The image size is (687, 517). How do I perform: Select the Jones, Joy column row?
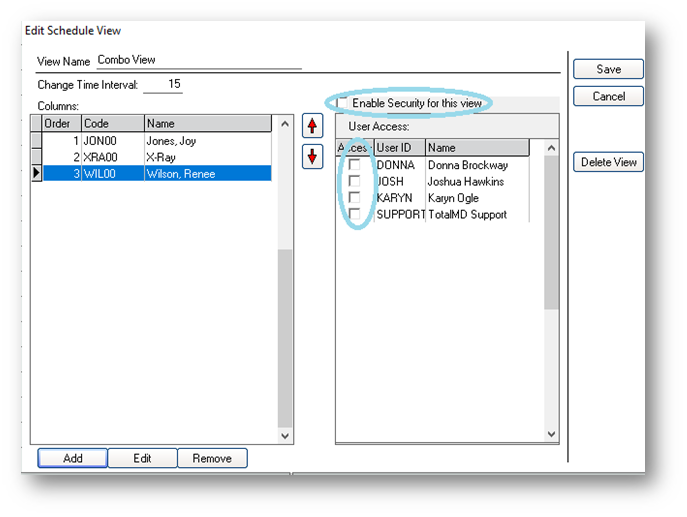[x=170, y=141]
